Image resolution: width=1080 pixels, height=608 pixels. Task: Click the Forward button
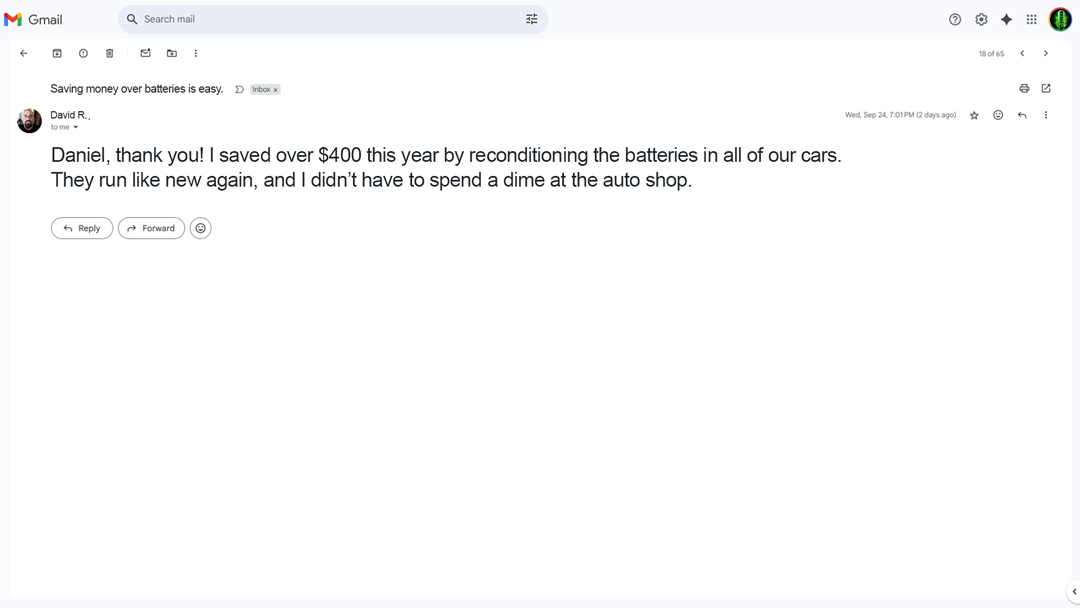coord(151,228)
